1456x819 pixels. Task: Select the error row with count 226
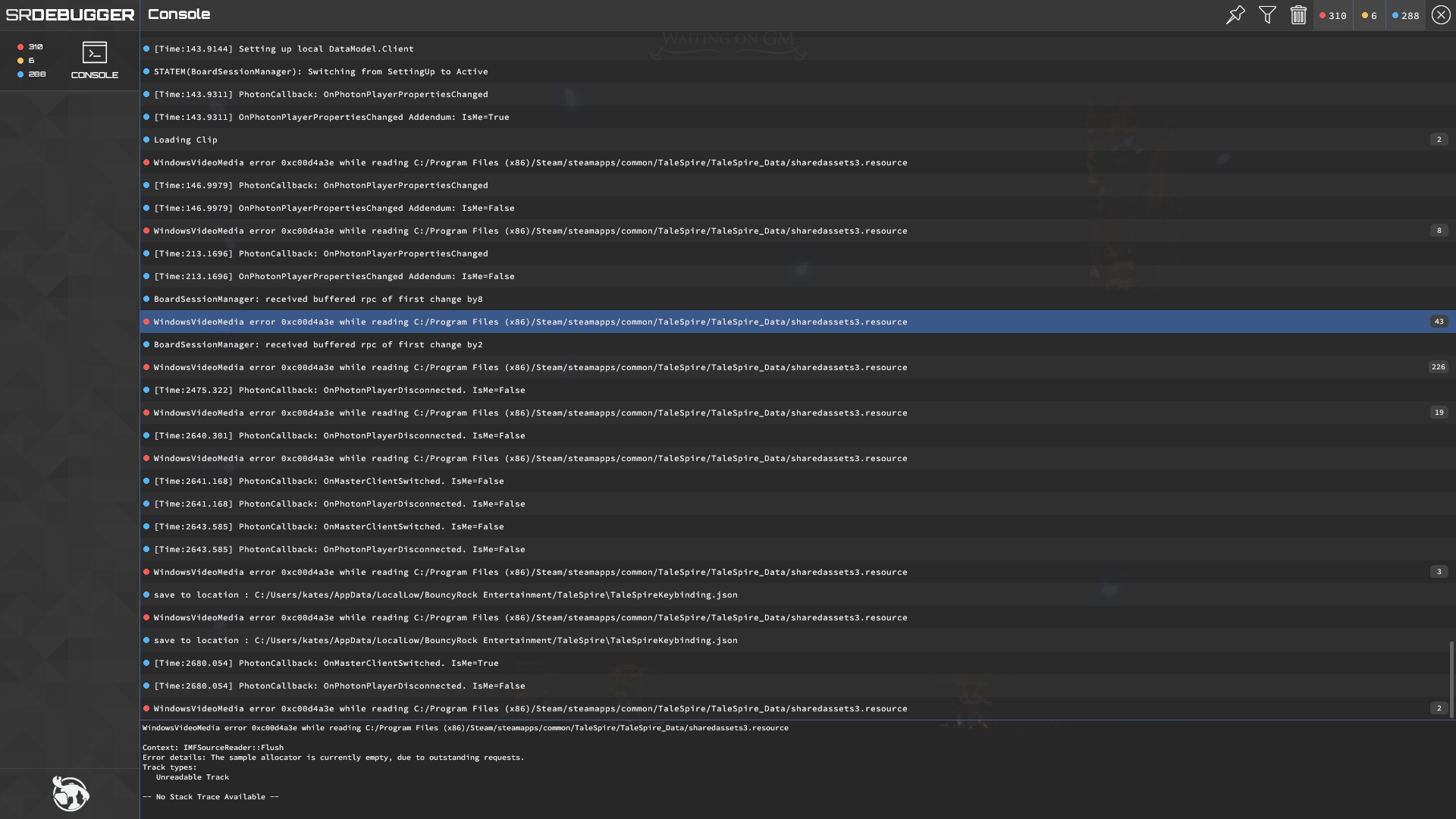tap(796, 367)
